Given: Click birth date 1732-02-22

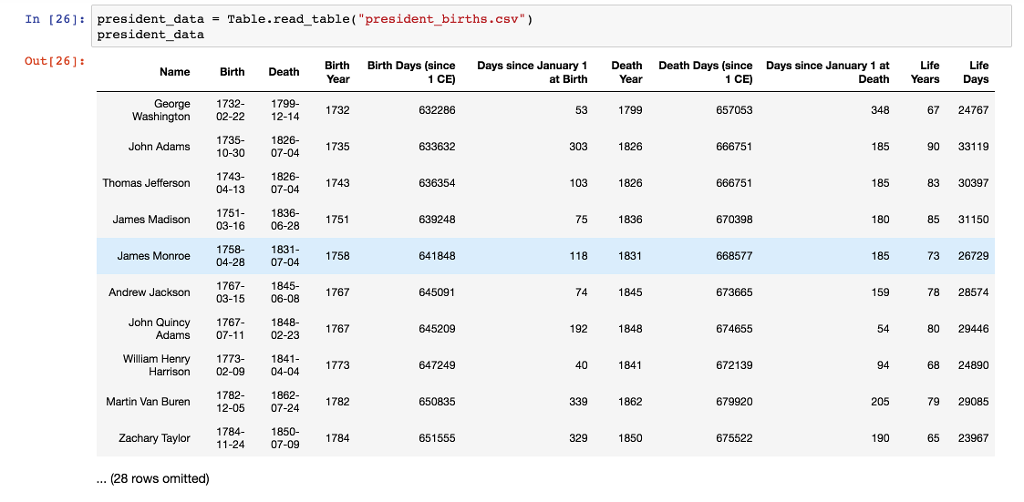Looking at the screenshot, I should click(x=230, y=110).
